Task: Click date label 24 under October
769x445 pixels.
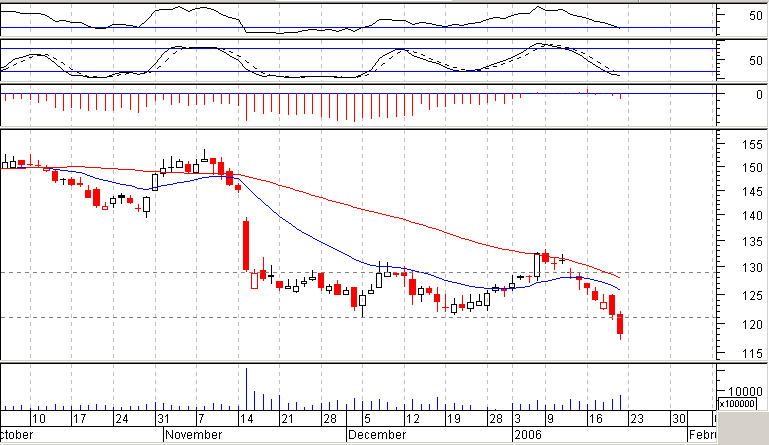Action: pos(121,419)
